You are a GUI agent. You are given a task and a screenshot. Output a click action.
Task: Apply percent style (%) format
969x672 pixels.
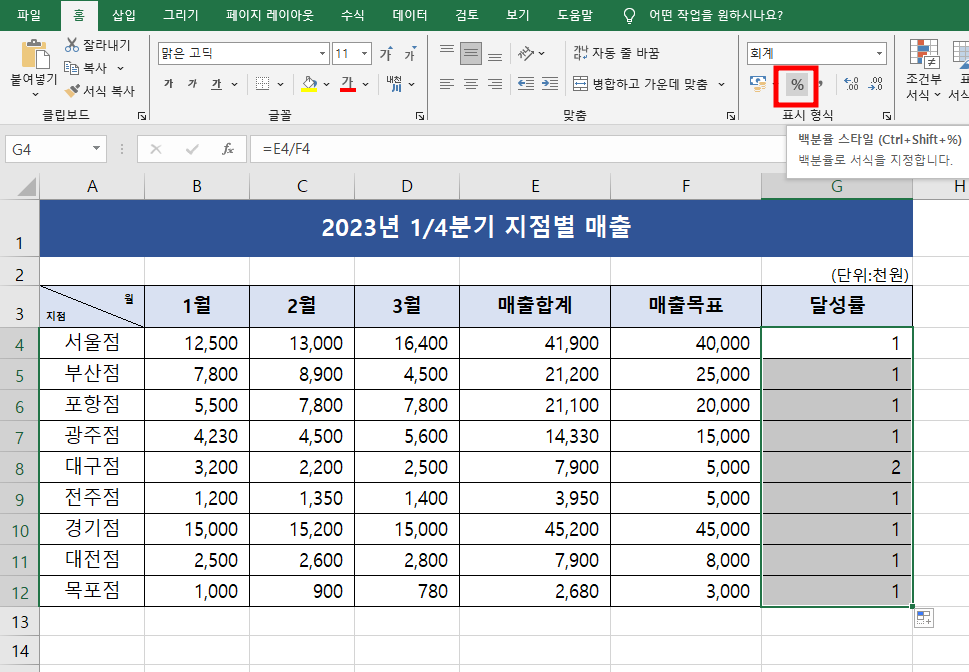pyautogui.click(x=797, y=85)
